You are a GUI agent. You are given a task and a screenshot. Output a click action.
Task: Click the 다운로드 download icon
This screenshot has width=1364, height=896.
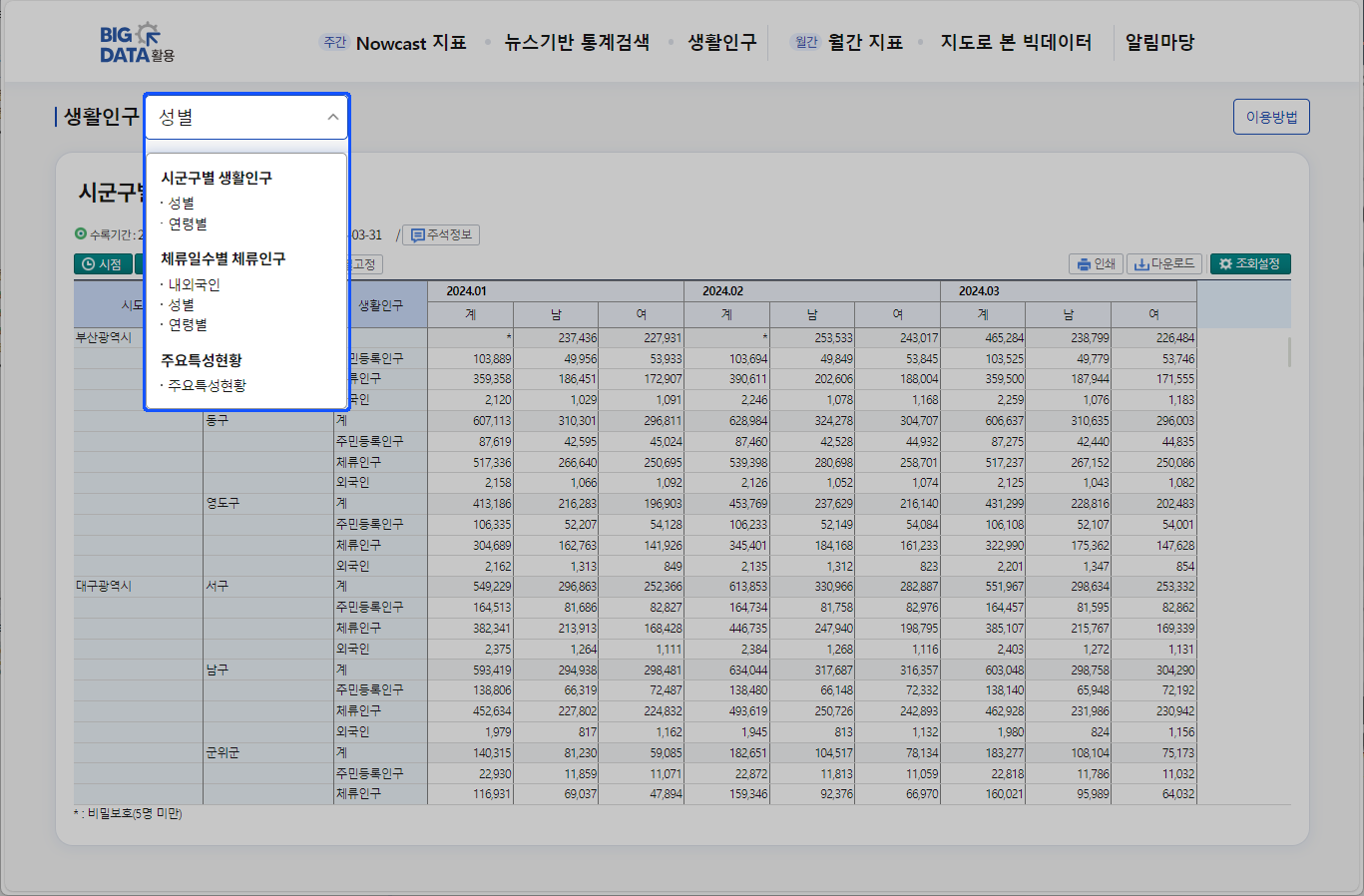point(1140,264)
